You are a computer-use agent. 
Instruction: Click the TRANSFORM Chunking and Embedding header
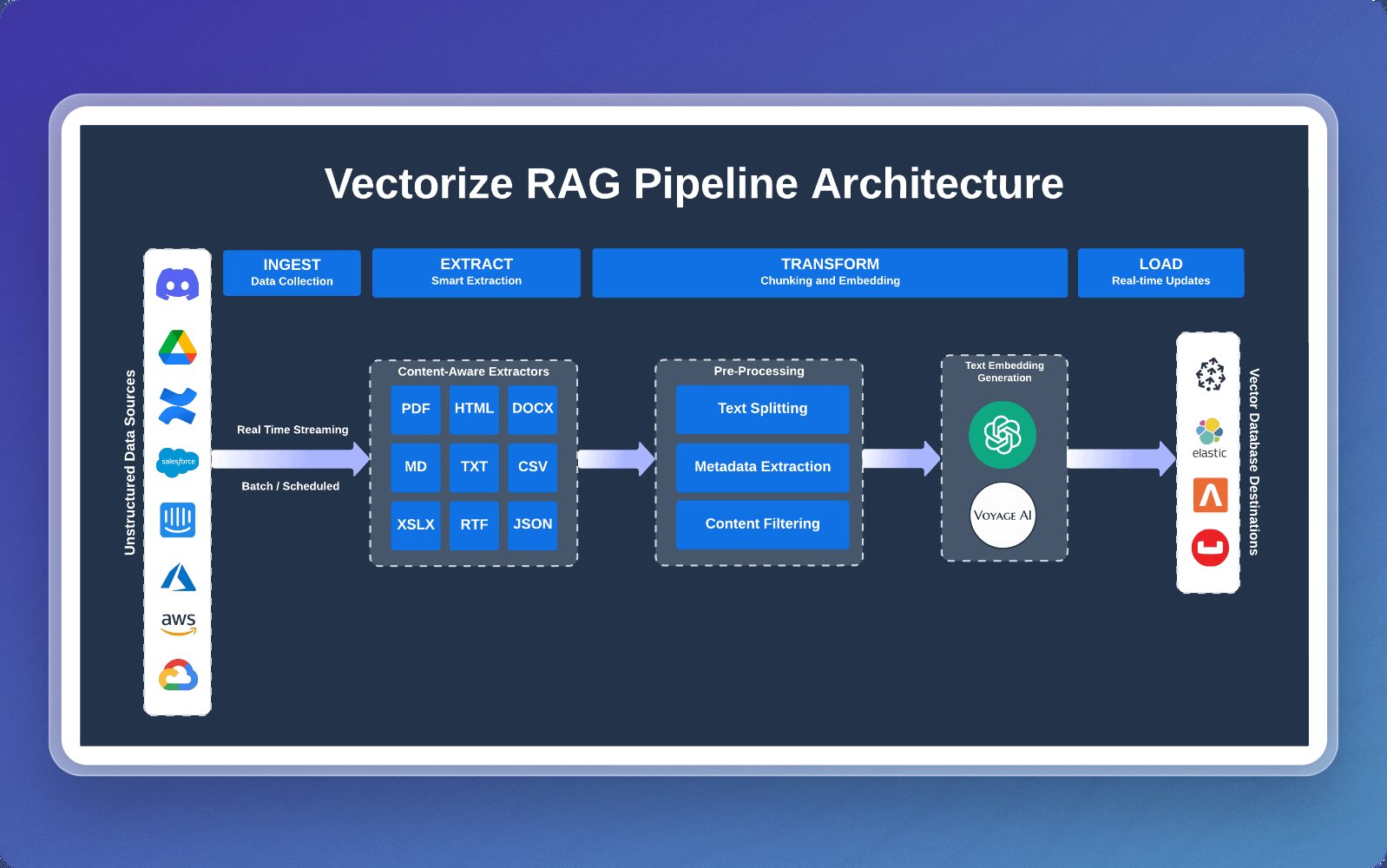(830, 273)
